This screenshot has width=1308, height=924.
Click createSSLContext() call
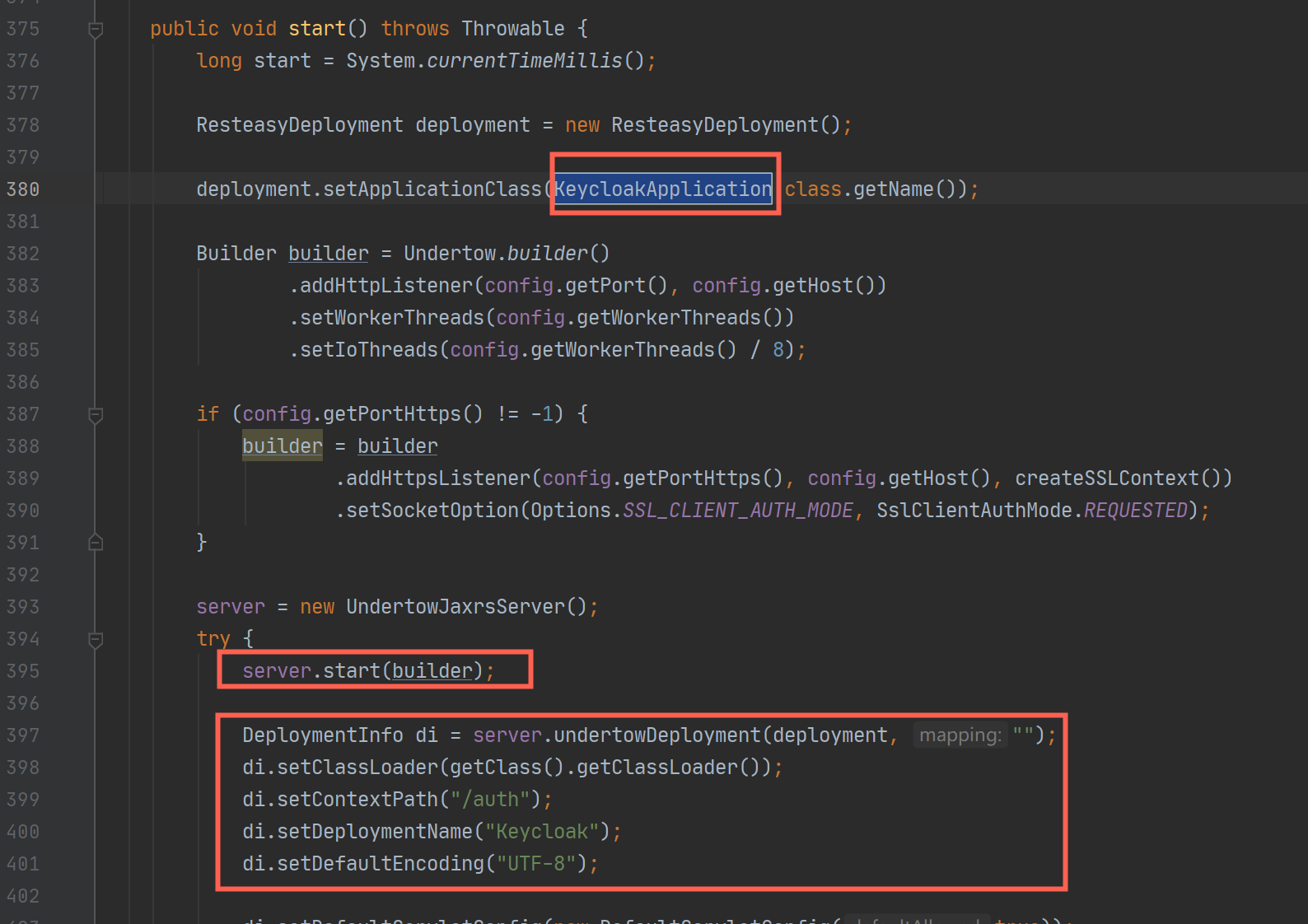pos(1118,478)
